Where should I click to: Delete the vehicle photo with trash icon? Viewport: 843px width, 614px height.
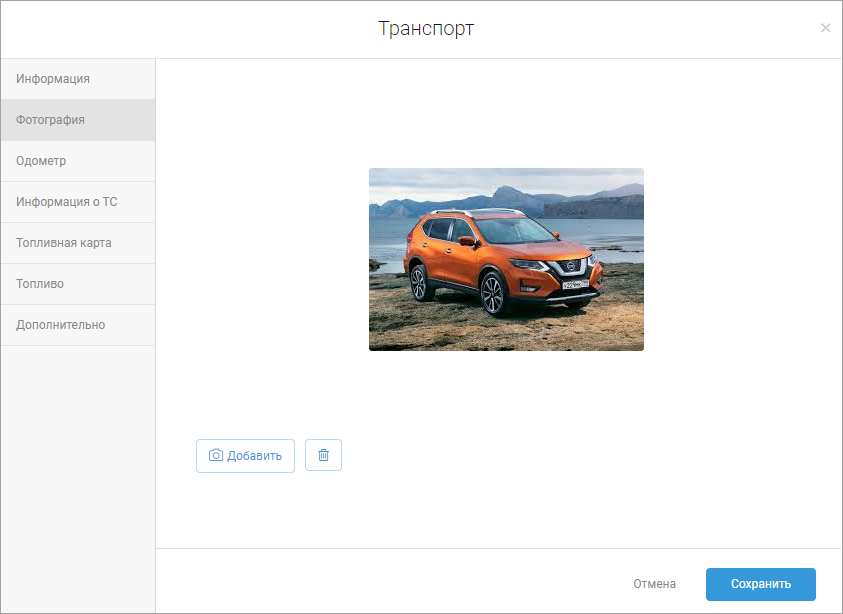(x=323, y=456)
